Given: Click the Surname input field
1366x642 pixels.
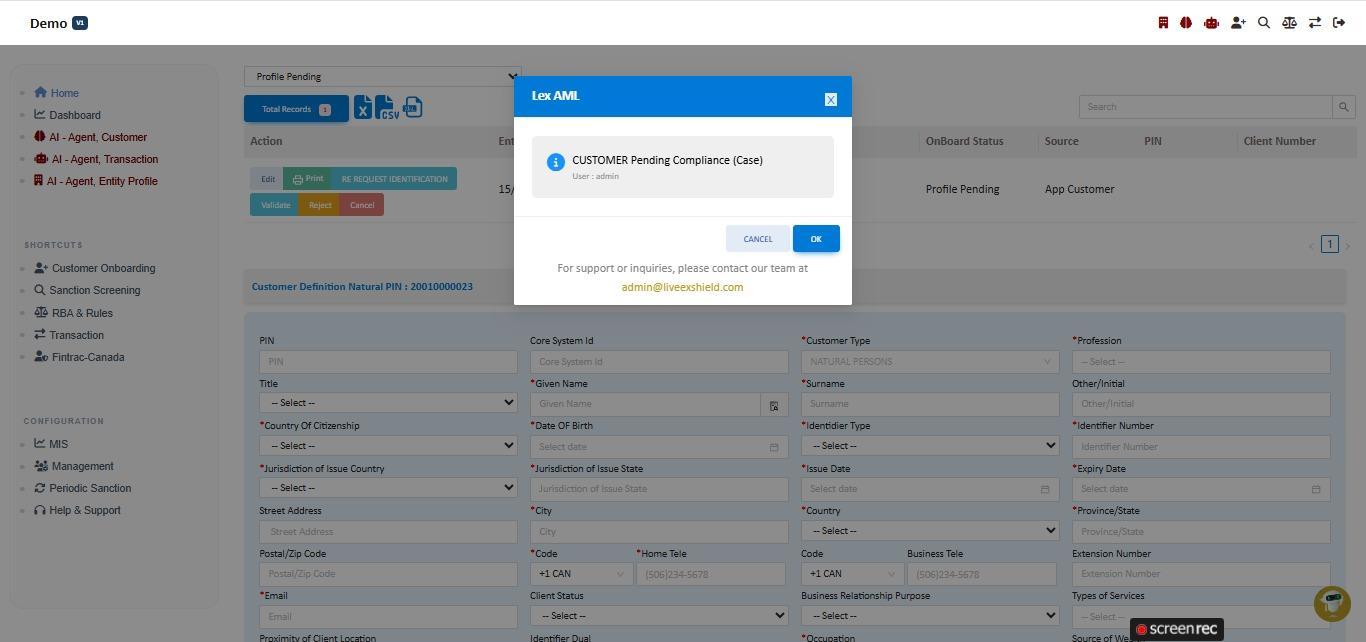Looking at the screenshot, I should point(930,404).
